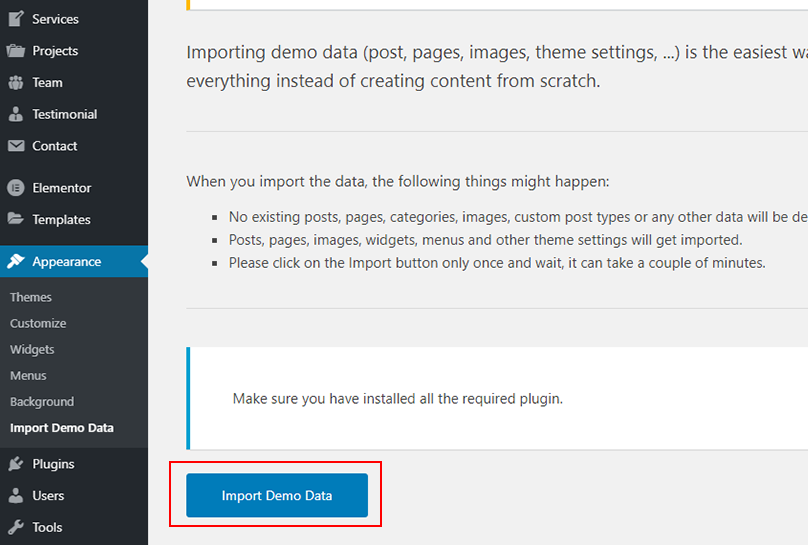The width and height of the screenshot is (808, 545).
Task: Open the Themes submenu item
Action: (x=31, y=297)
